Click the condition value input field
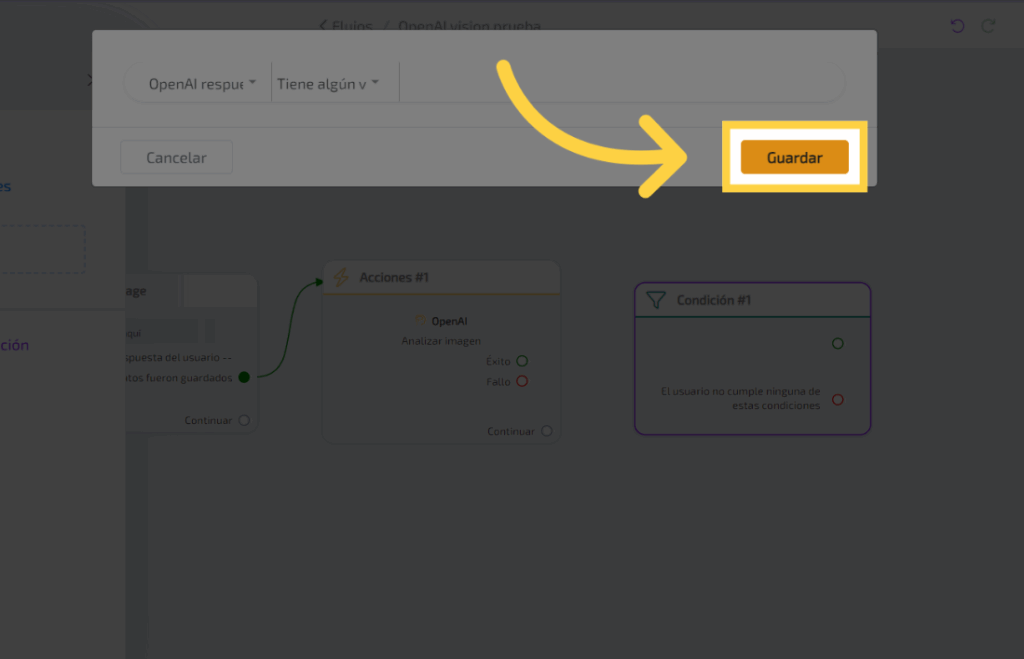Screen dimensions: 1024x659 click(620, 84)
